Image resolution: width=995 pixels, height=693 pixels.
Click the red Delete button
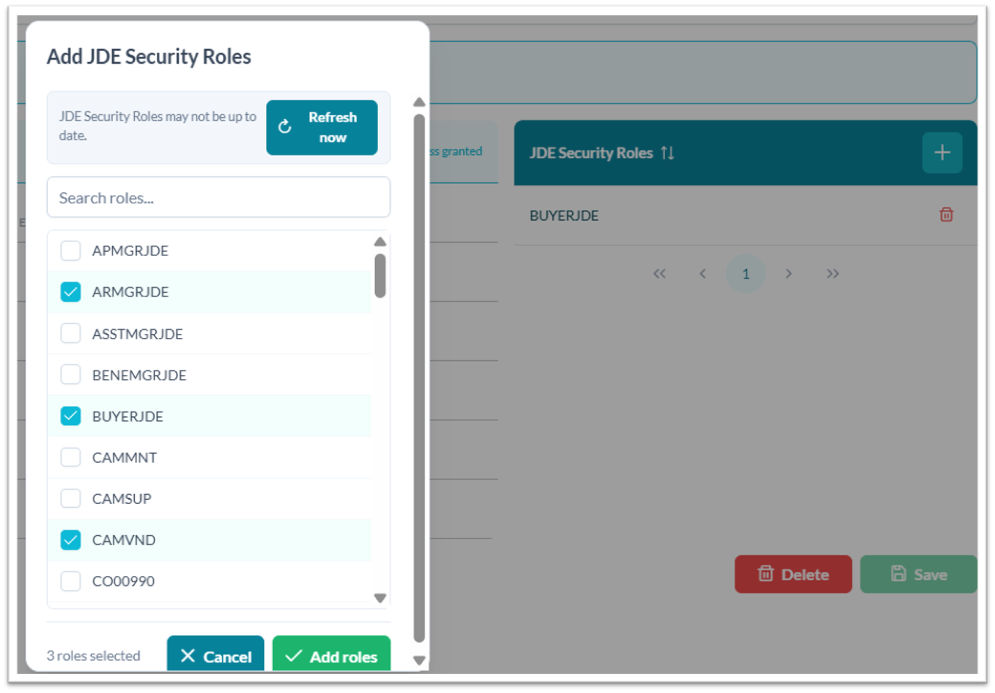(793, 574)
